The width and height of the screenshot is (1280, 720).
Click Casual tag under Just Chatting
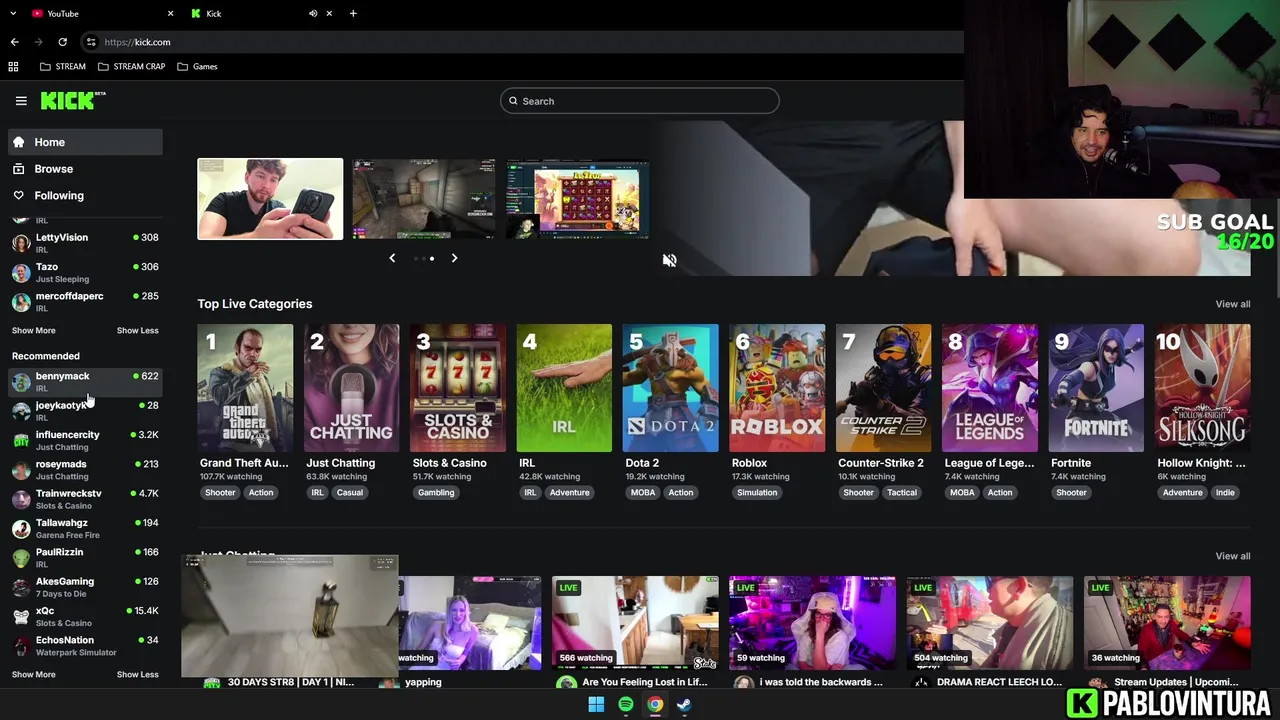coord(350,492)
